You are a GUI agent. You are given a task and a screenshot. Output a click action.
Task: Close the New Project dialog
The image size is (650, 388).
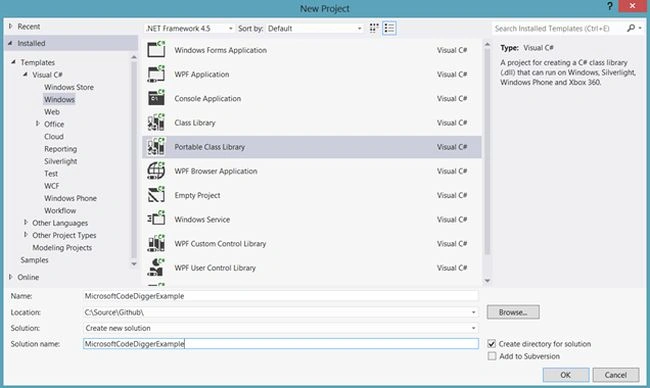coord(633,6)
